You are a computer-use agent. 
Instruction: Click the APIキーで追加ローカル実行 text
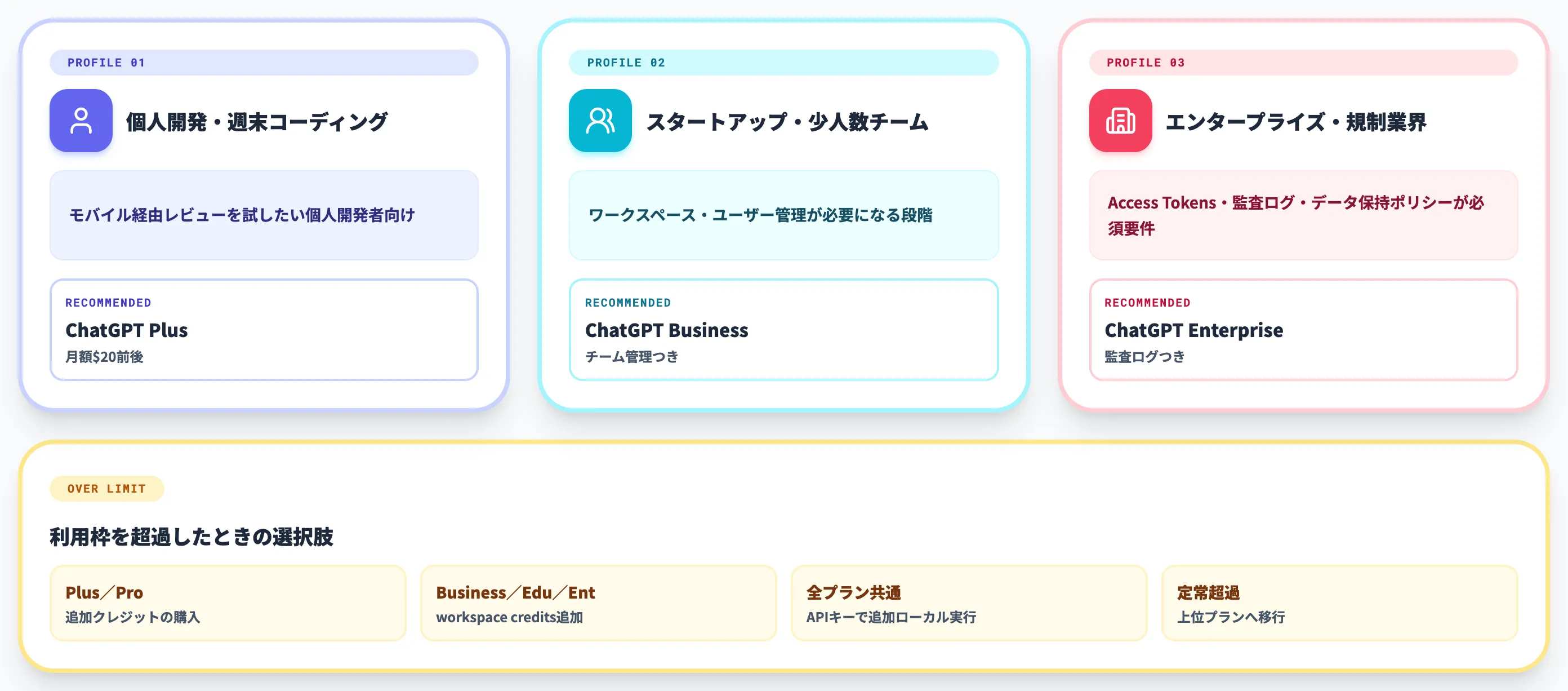coord(891,617)
